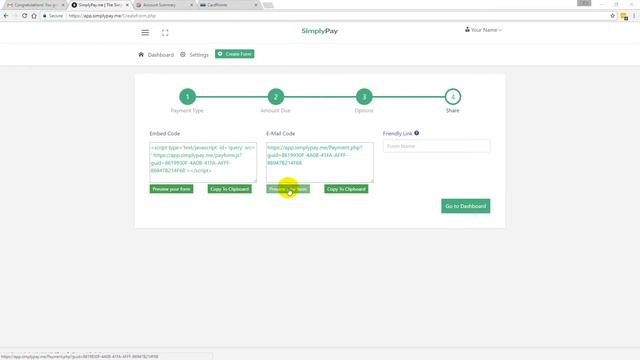Switch to the SimplyPay.me browser tab
640x360 pixels.
coord(100,5)
